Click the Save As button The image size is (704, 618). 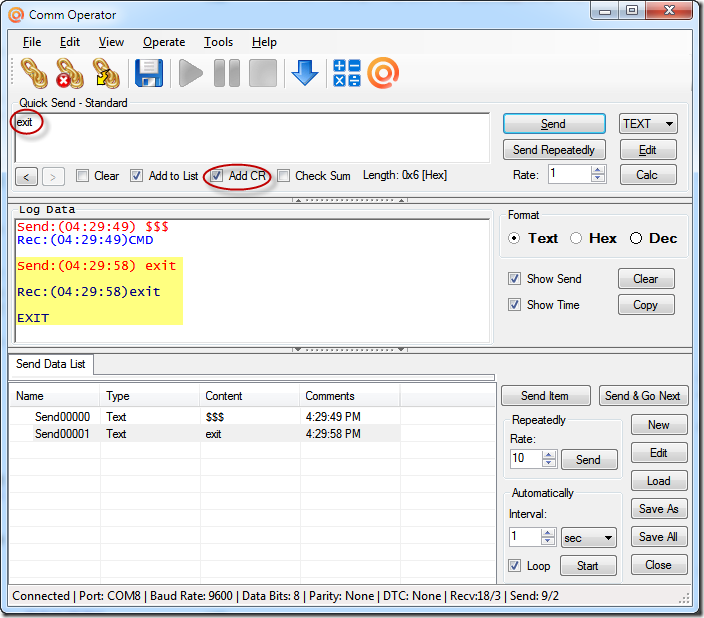coord(659,509)
